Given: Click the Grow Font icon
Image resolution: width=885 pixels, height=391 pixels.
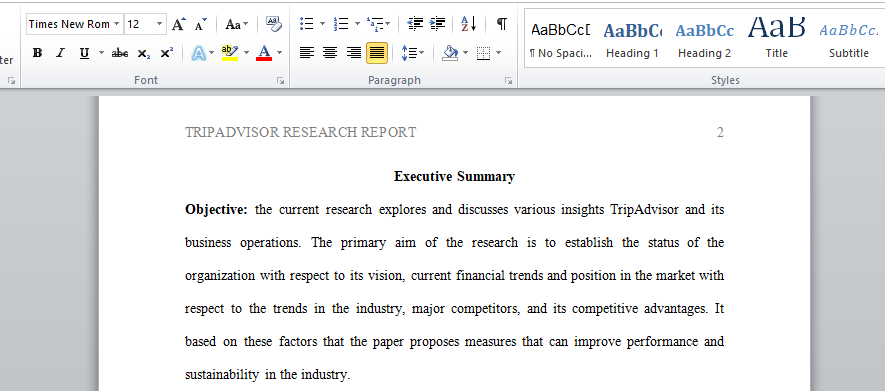Looking at the screenshot, I should (x=178, y=24).
